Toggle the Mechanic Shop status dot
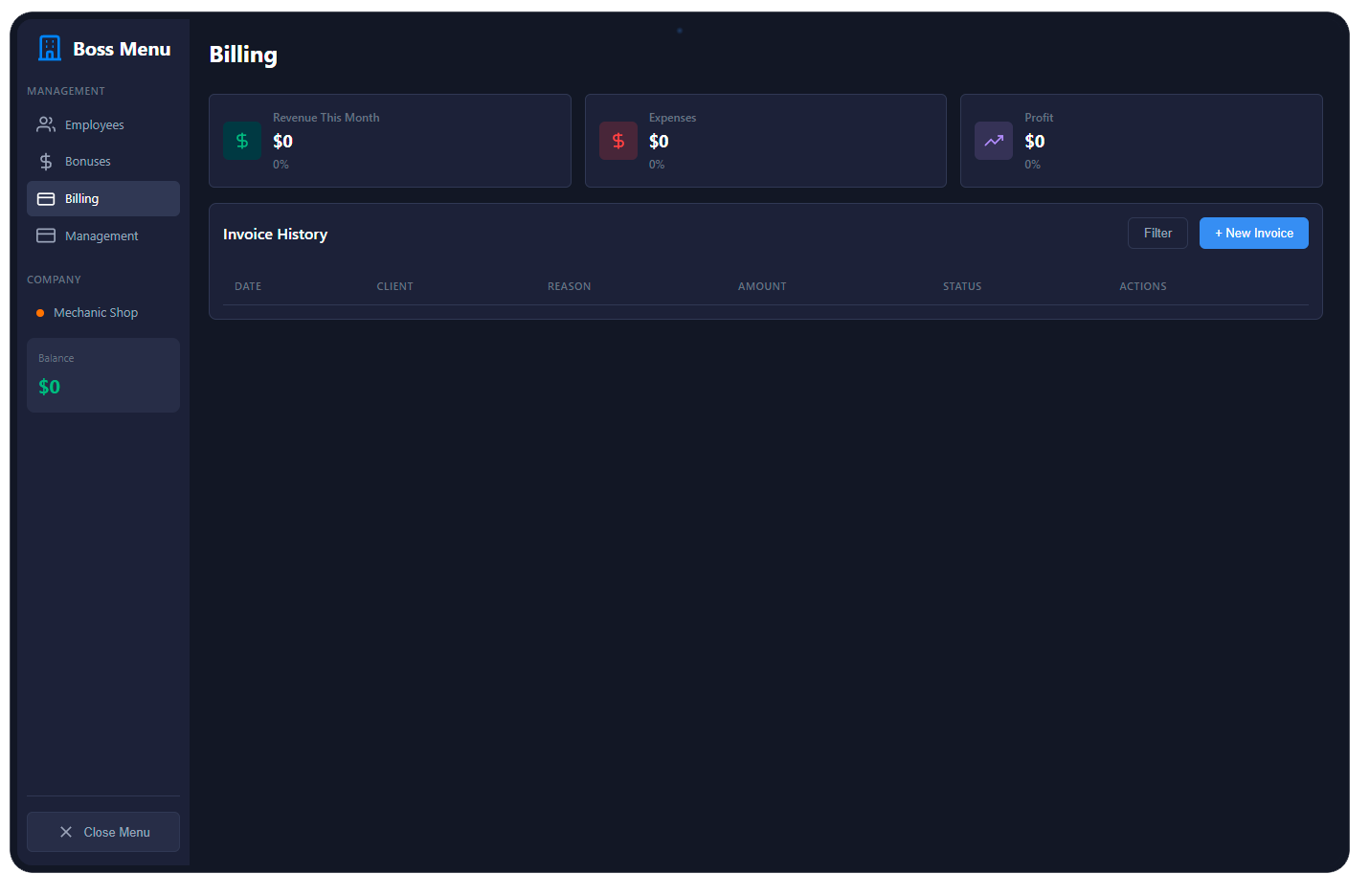 [39, 312]
